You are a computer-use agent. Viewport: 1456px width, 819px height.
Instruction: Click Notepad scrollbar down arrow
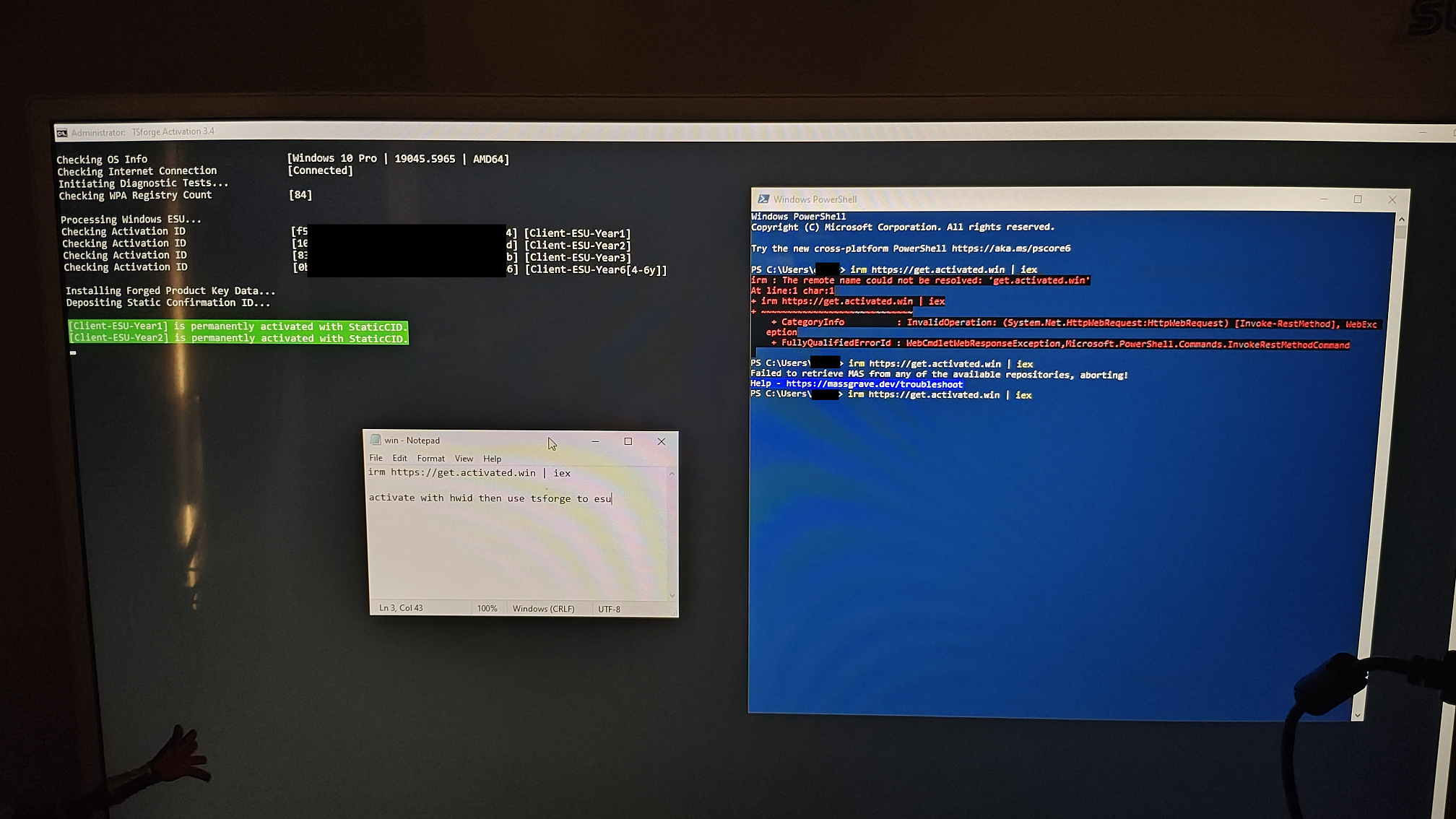[672, 595]
